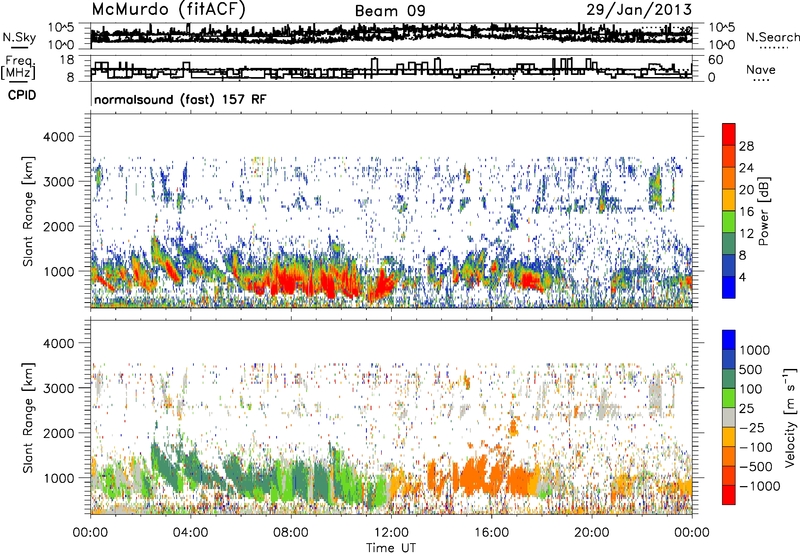Click the "2000" tick of the power panel
The height and width of the screenshot is (554, 800).
(x=62, y=226)
